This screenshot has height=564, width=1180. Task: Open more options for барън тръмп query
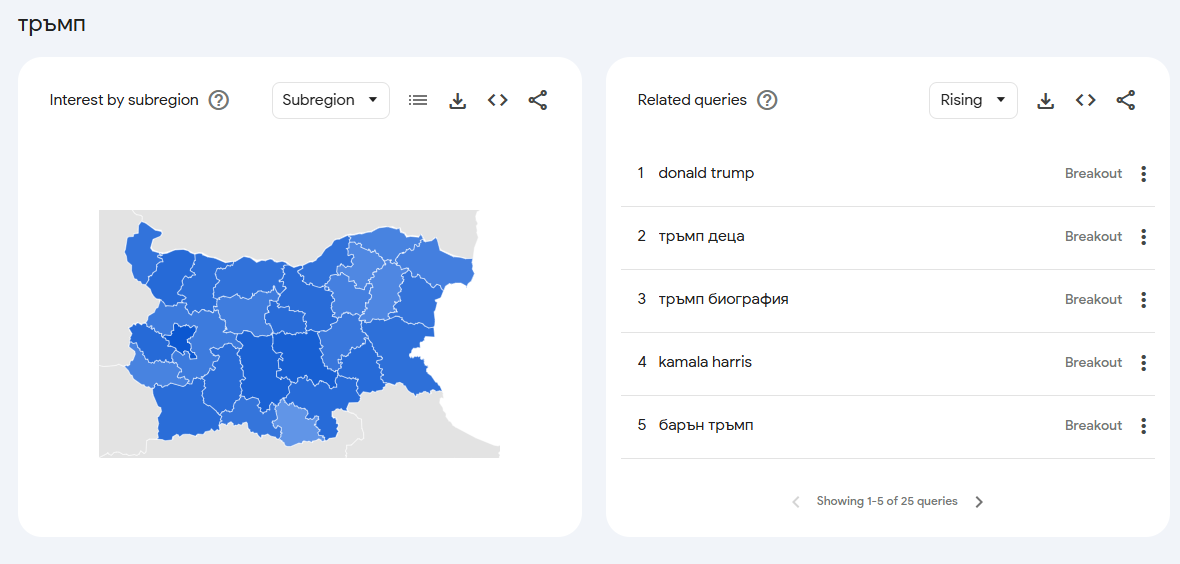[1144, 426]
